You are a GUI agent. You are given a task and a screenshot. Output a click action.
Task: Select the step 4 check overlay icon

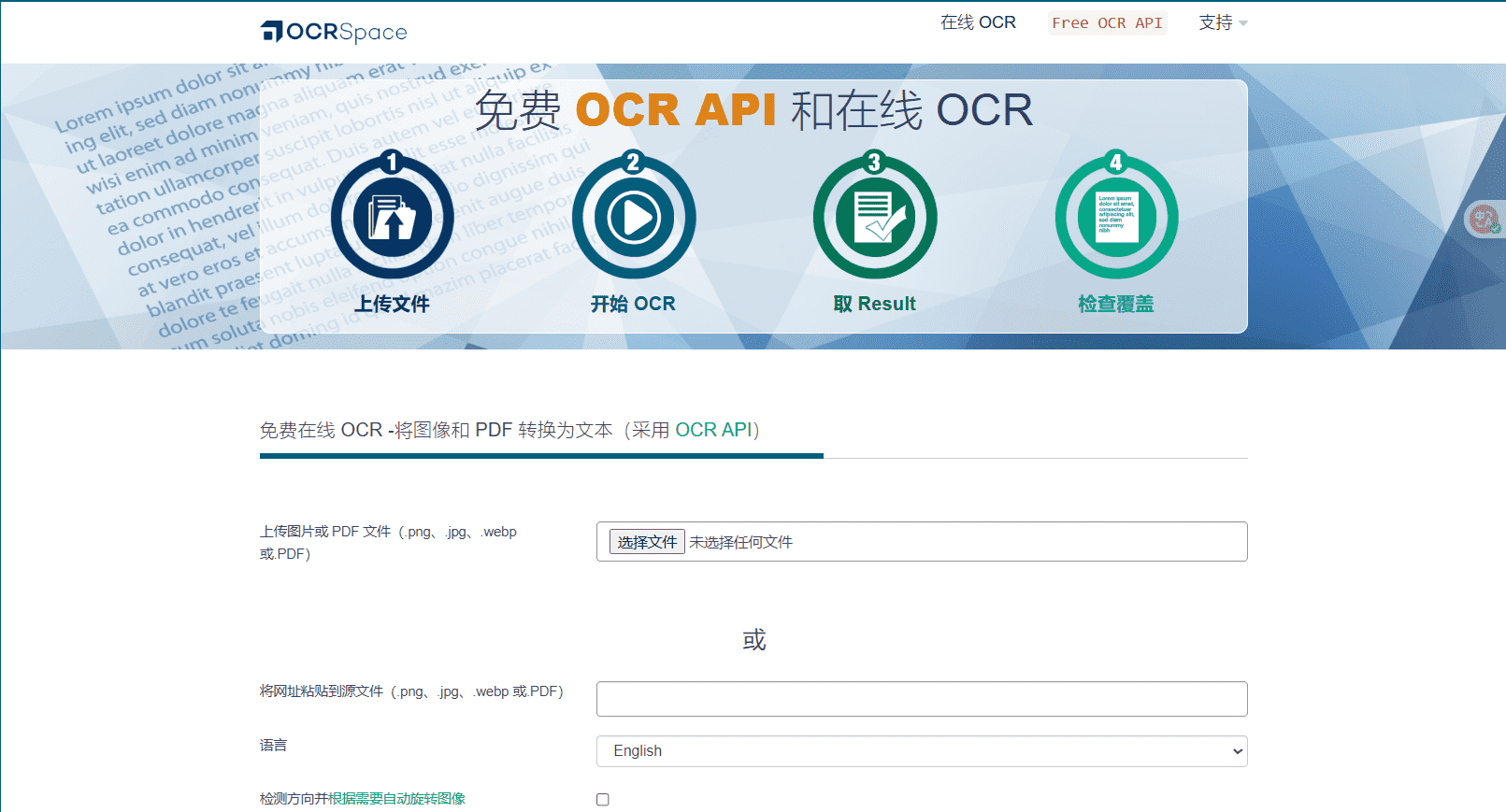click(x=1116, y=216)
